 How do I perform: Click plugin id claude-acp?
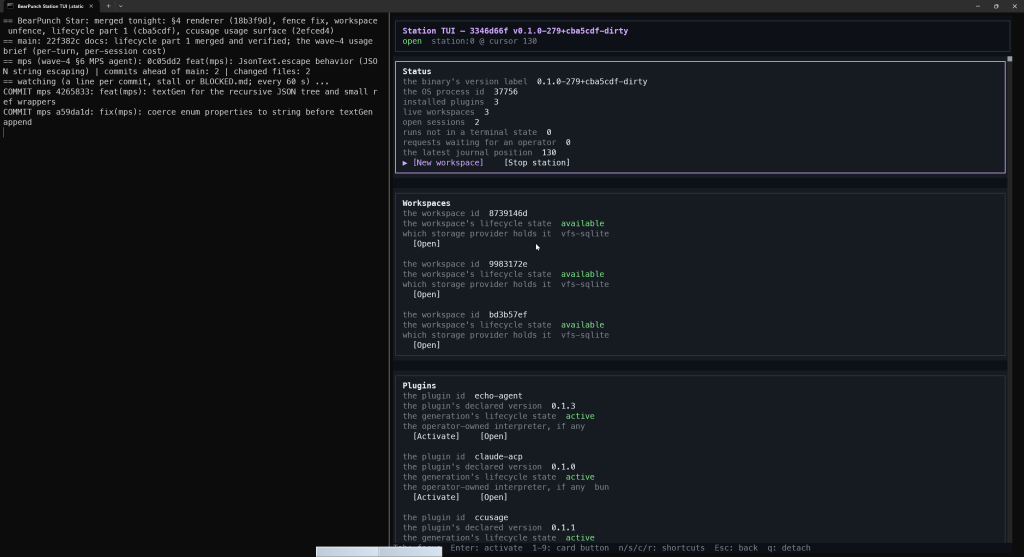[498, 456]
